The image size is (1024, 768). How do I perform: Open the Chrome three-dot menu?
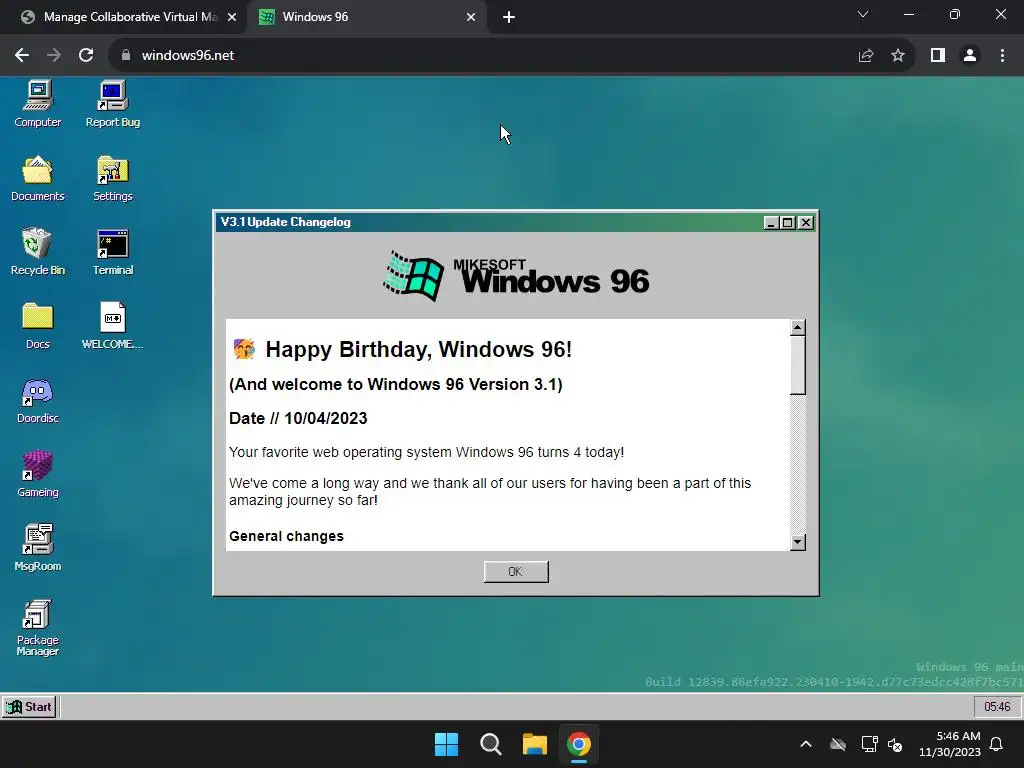[x=1002, y=56]
